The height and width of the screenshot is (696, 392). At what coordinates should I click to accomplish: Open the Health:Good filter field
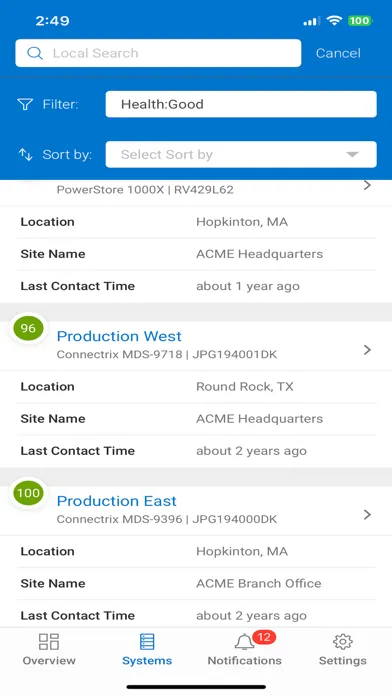[x=241, y=104]
